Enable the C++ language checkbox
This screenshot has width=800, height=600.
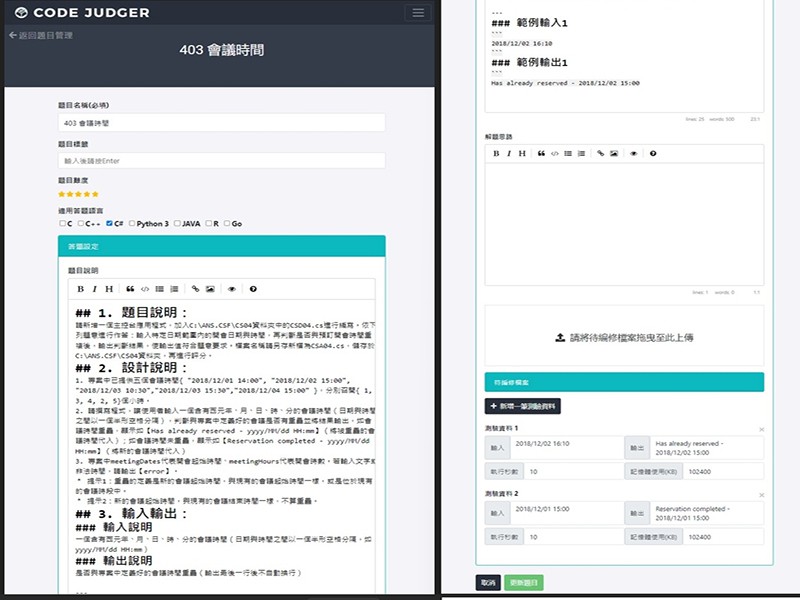[x=81, y=223]
